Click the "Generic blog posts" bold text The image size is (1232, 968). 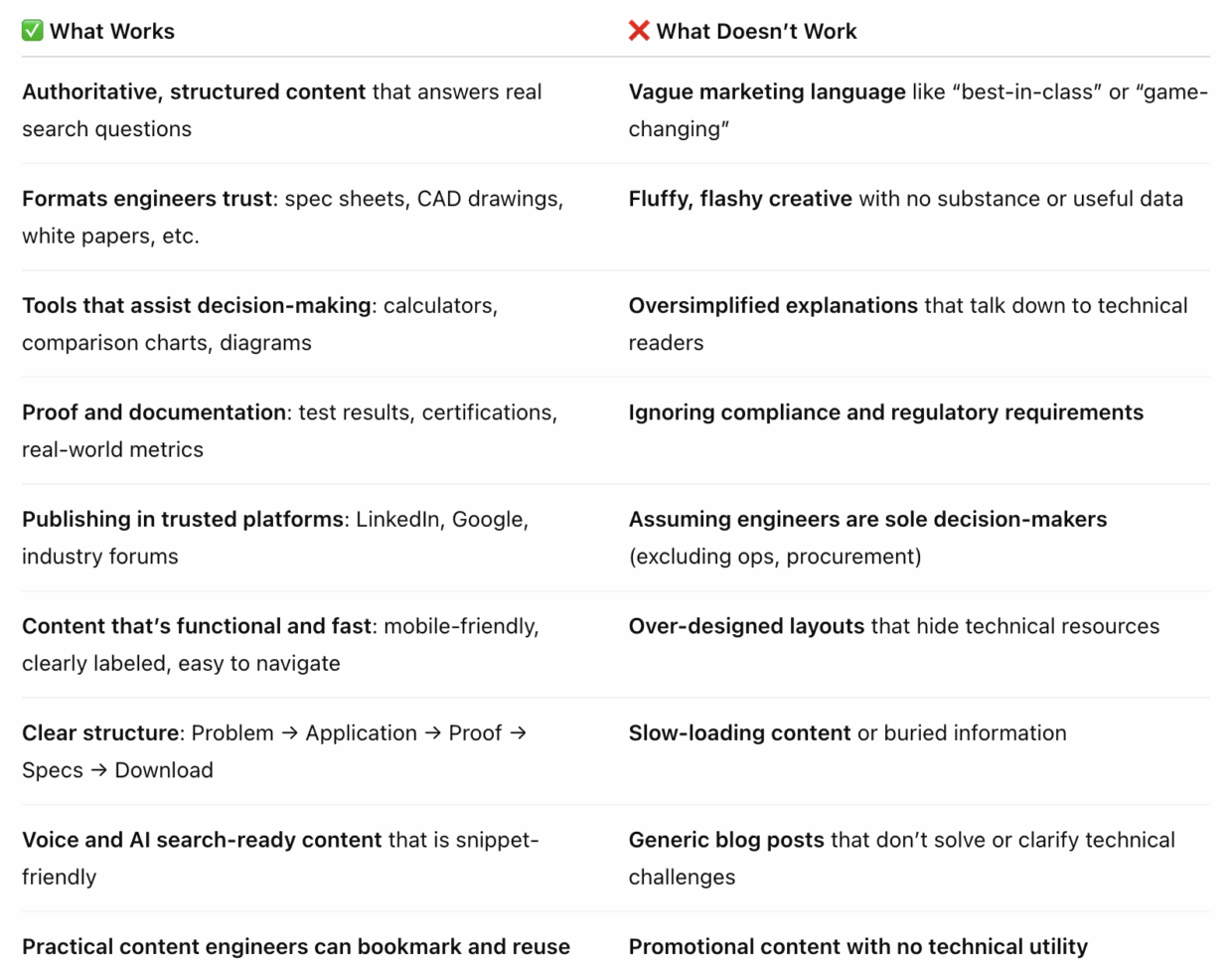pyautogui.click(x=726, y=840)
